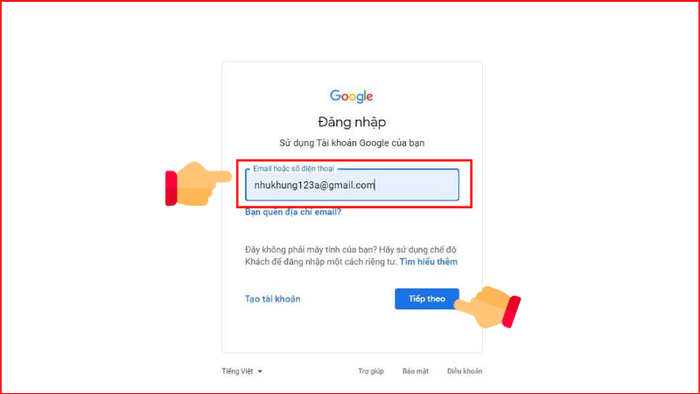Click the Đăng nhập heading
Image resolution: width=700 pixels, height=394 pixels.
coord(352,122)
